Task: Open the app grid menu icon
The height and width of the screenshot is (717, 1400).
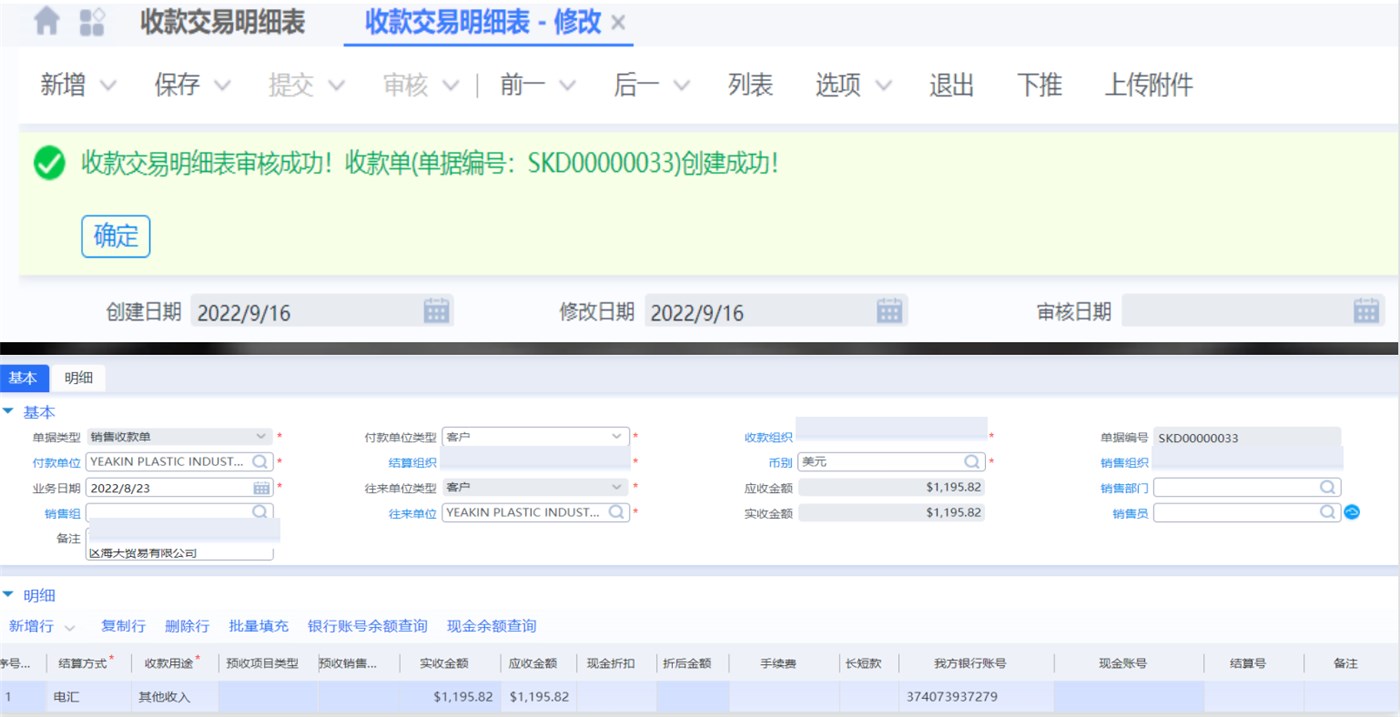Action: pyautogui.click(x=92, y=22)
